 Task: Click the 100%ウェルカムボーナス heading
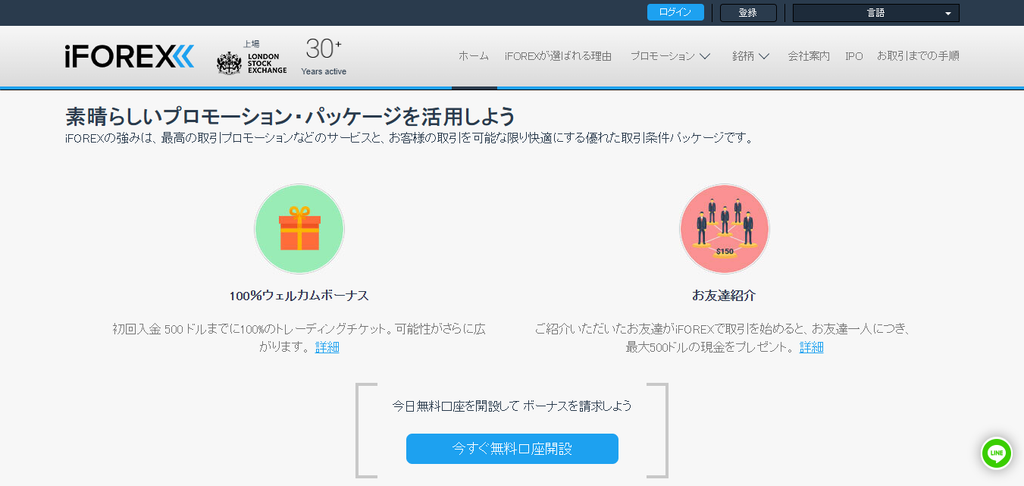(x=299, y=295)
